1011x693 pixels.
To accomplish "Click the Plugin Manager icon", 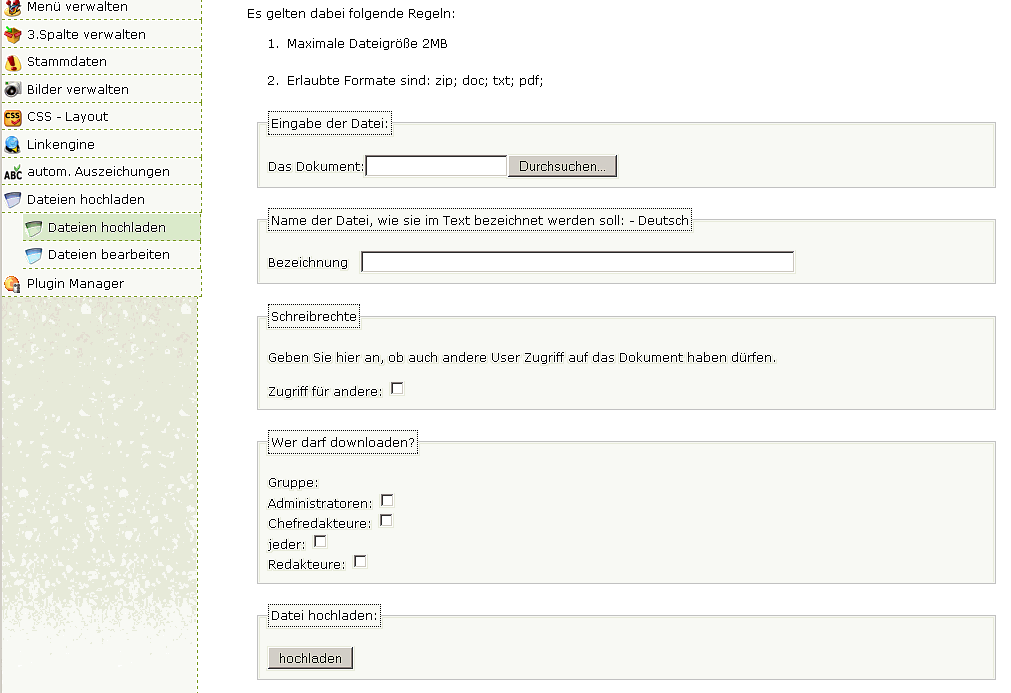I will (12, 284).
